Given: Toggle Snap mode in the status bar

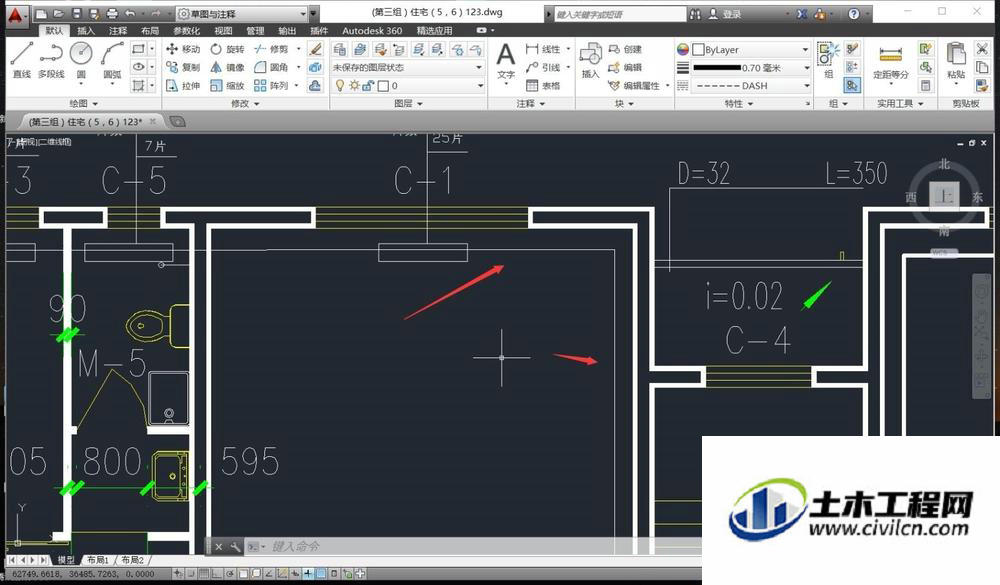Looking at the screenshot, I should (x=191, y=574).
